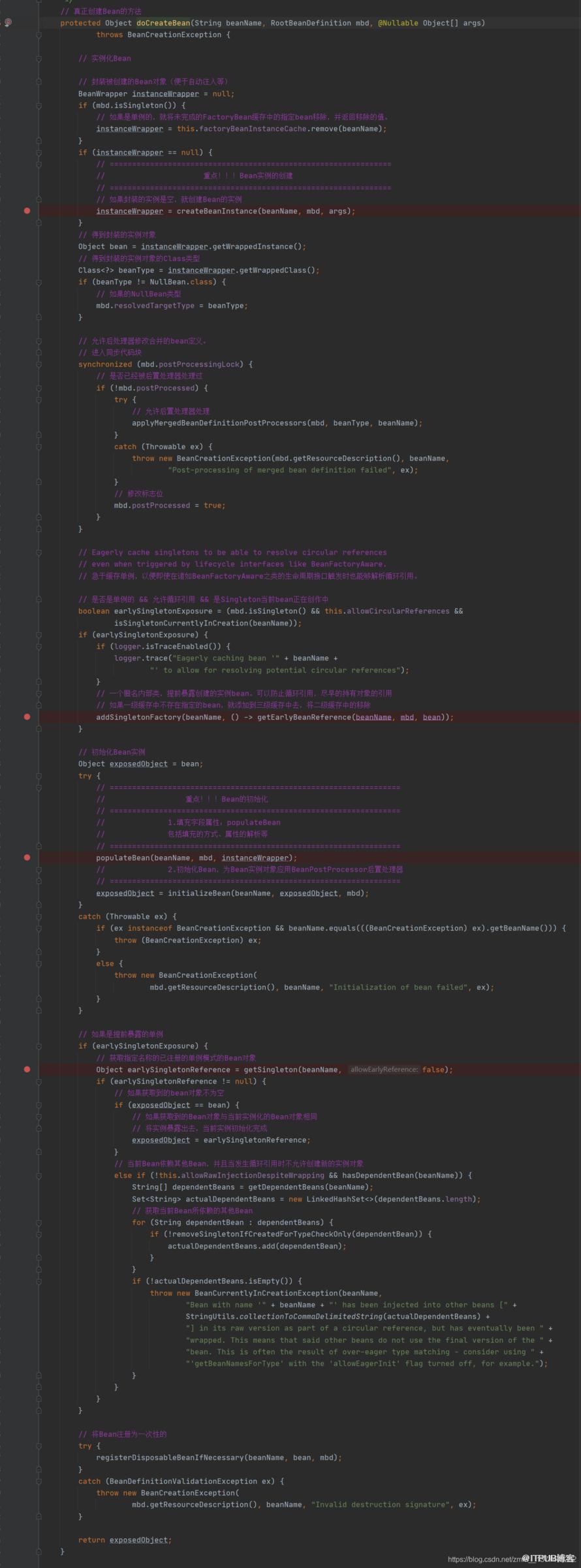
Task: Toggle the breakpoint on the addSingletonFactory line
Action: (x=27, y=717)
